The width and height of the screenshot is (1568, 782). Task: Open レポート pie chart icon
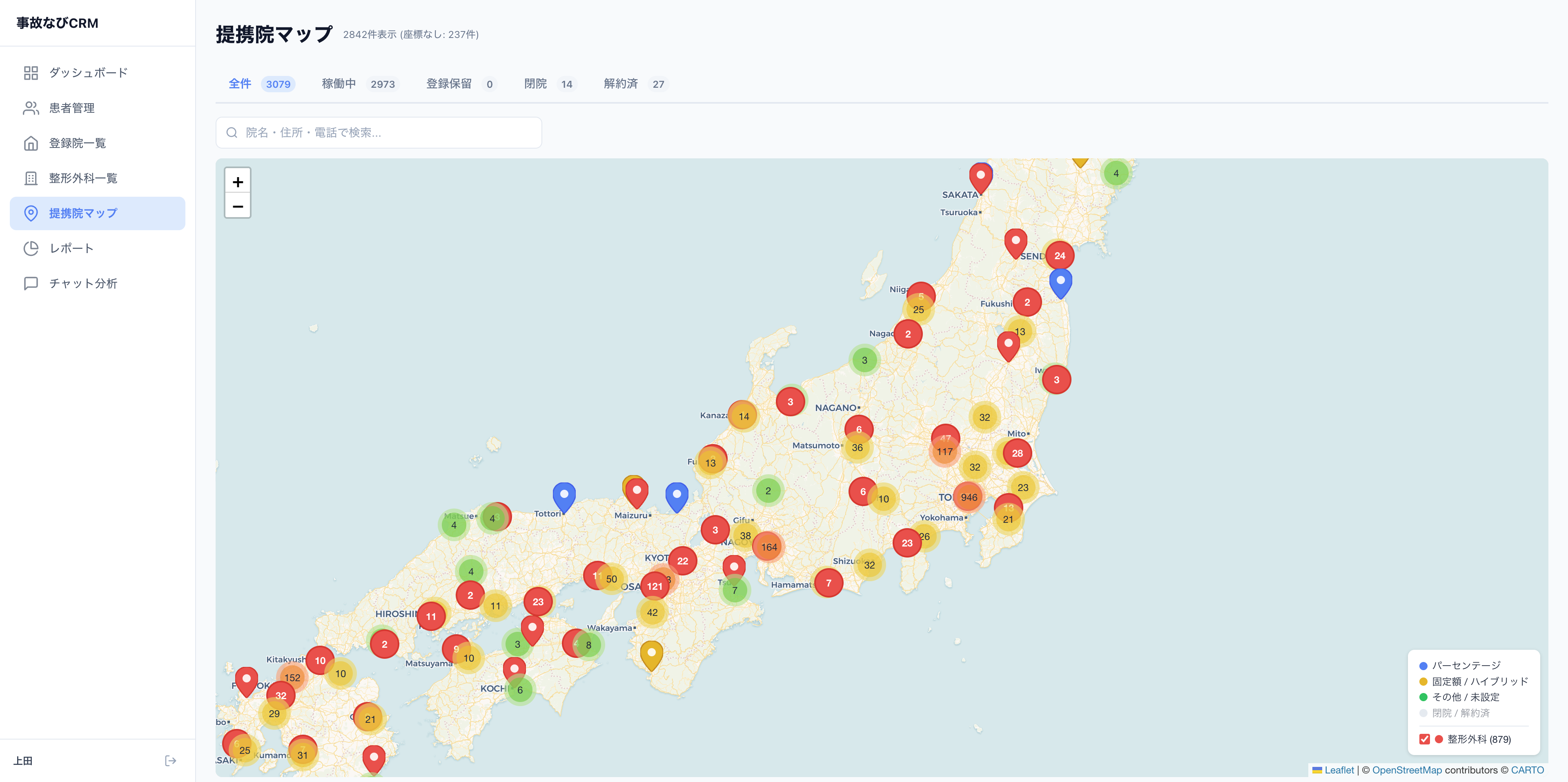[31, 248]
